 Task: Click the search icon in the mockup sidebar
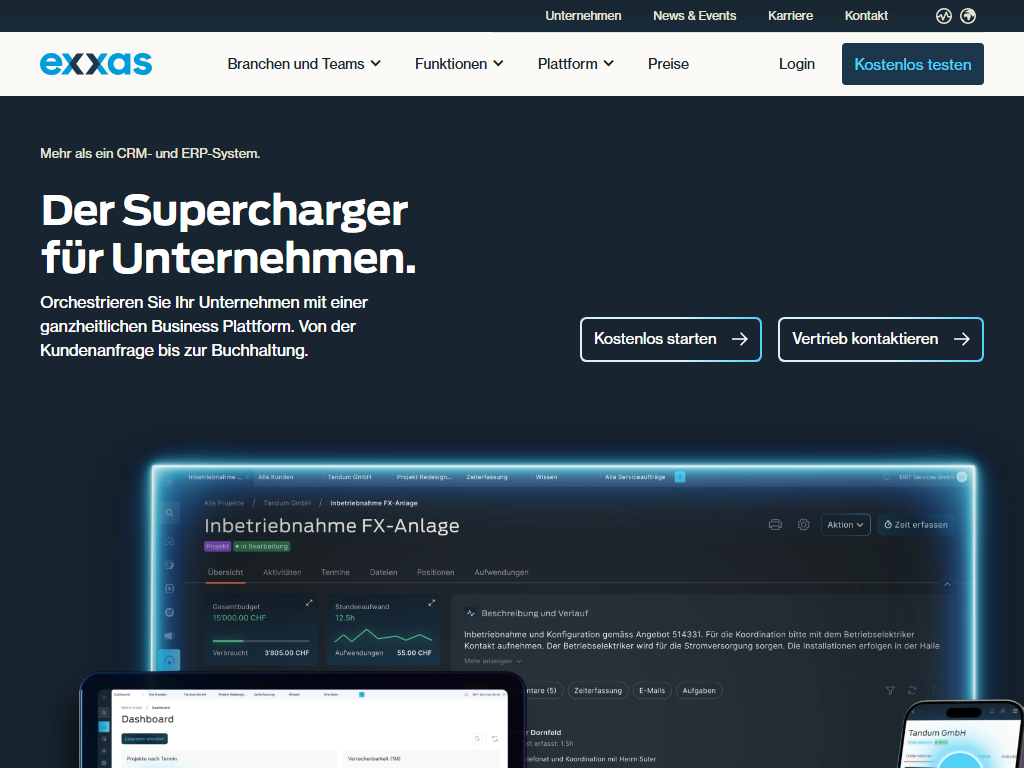click(169, 513)
